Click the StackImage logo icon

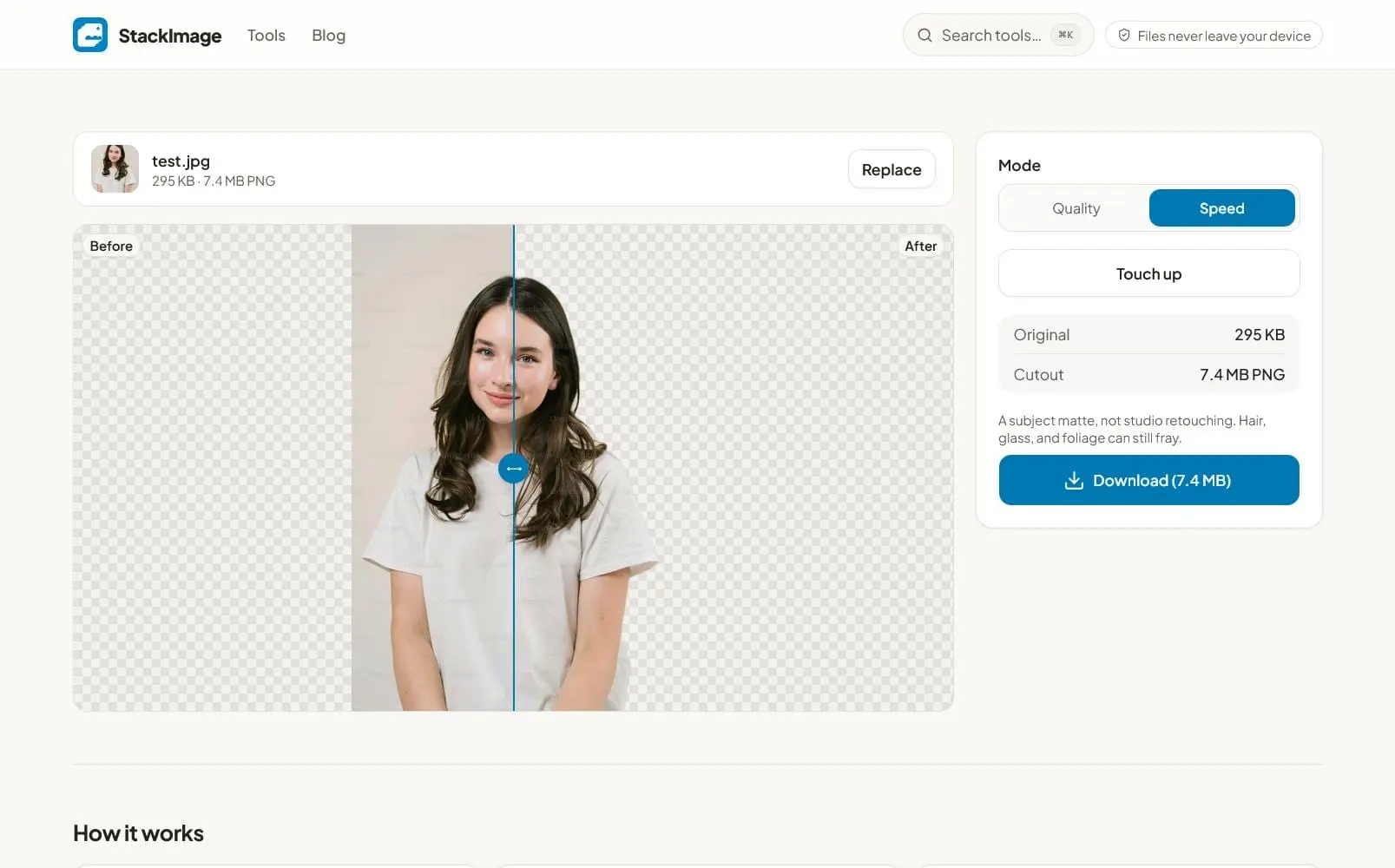pos(90,35)
